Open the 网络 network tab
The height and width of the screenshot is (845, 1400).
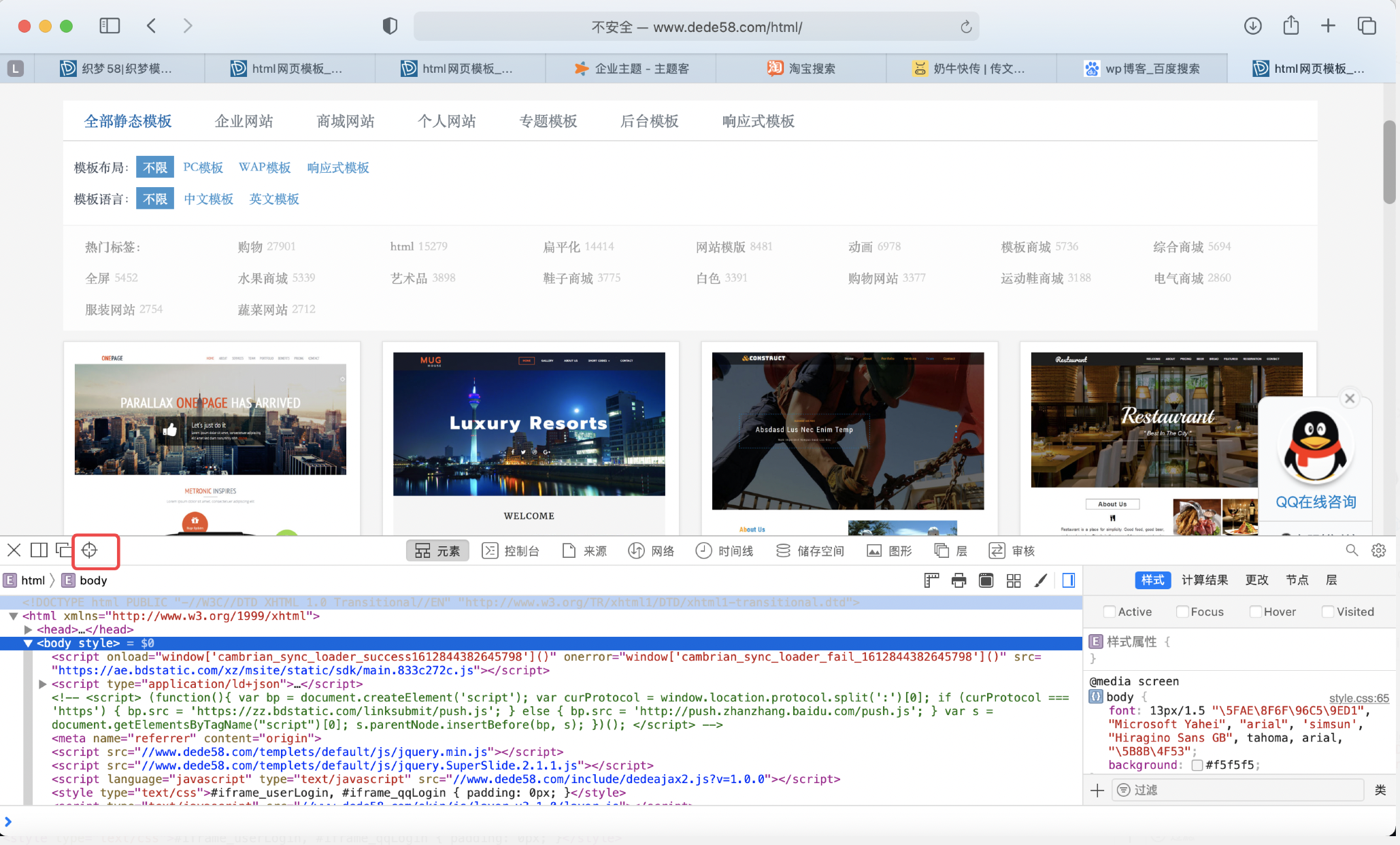[x=651, y=550]
